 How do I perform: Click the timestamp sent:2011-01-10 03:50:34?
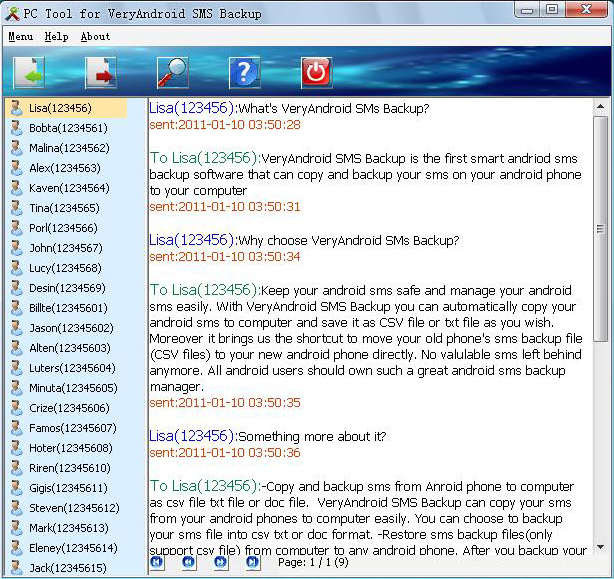[x=225, y=257]
